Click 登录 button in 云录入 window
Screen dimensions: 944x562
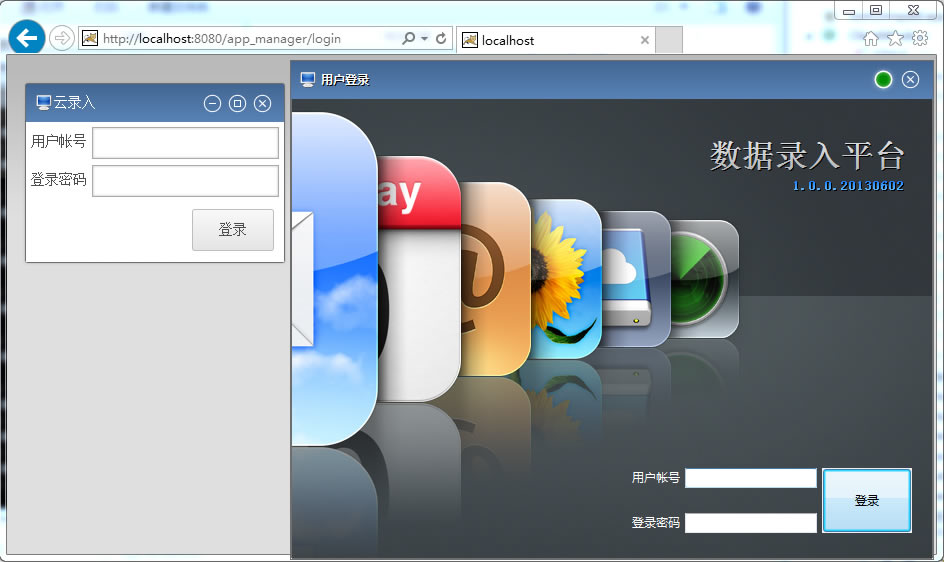tap(233, 229)
